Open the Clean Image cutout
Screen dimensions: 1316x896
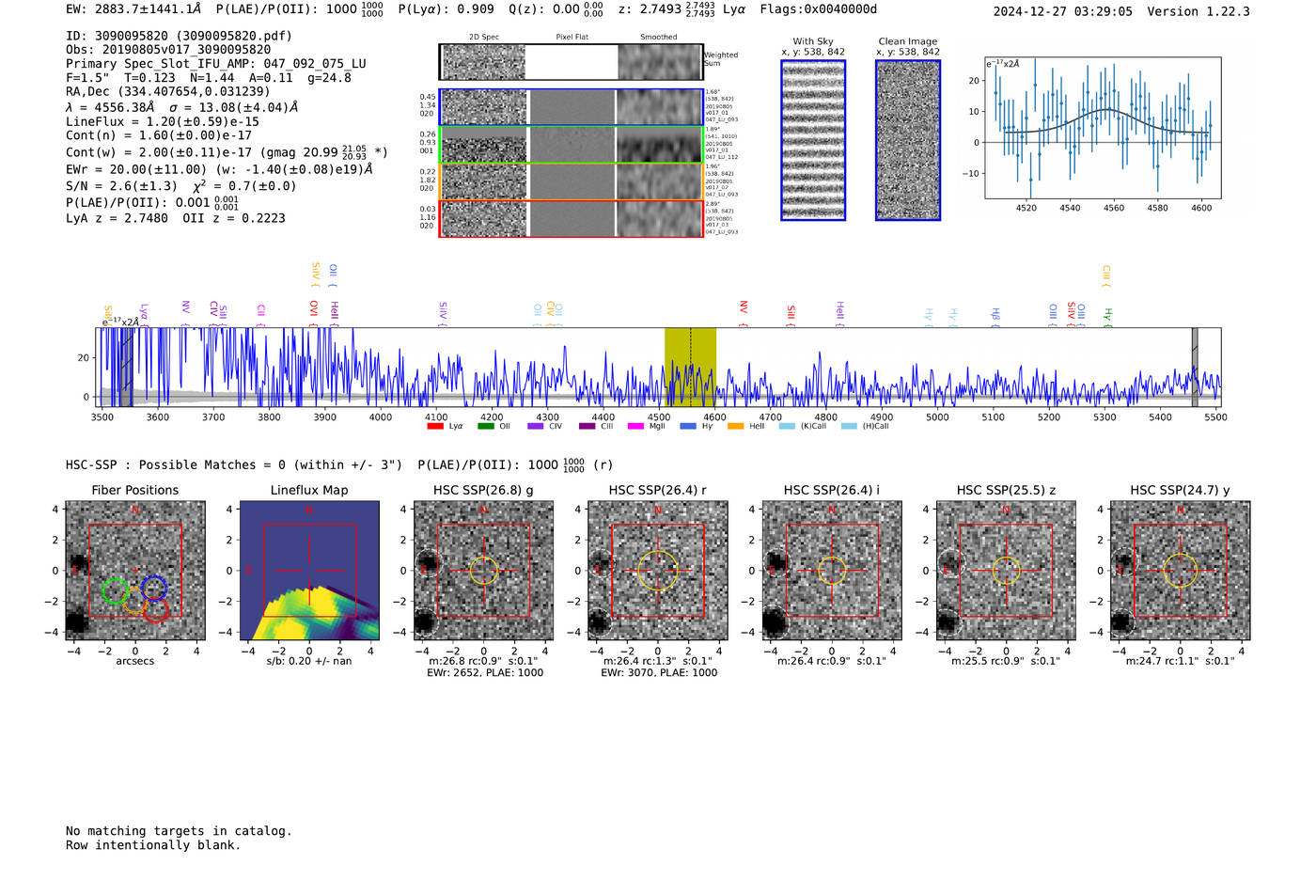point(908,140)
